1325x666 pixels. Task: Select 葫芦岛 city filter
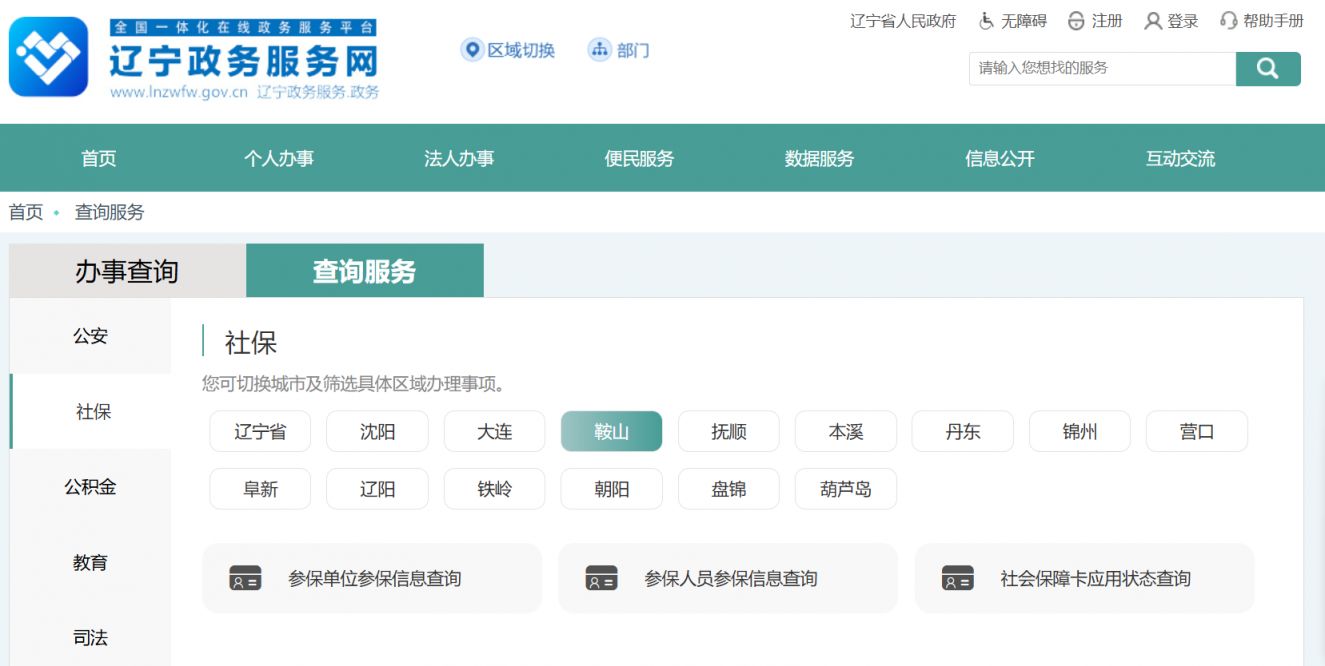pyautogui.click(x=845, y=490)
